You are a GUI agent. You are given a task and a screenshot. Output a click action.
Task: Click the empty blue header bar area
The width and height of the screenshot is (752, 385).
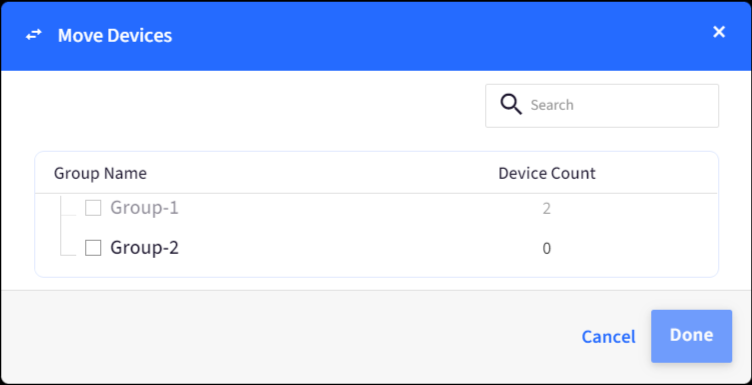point(432,35)
